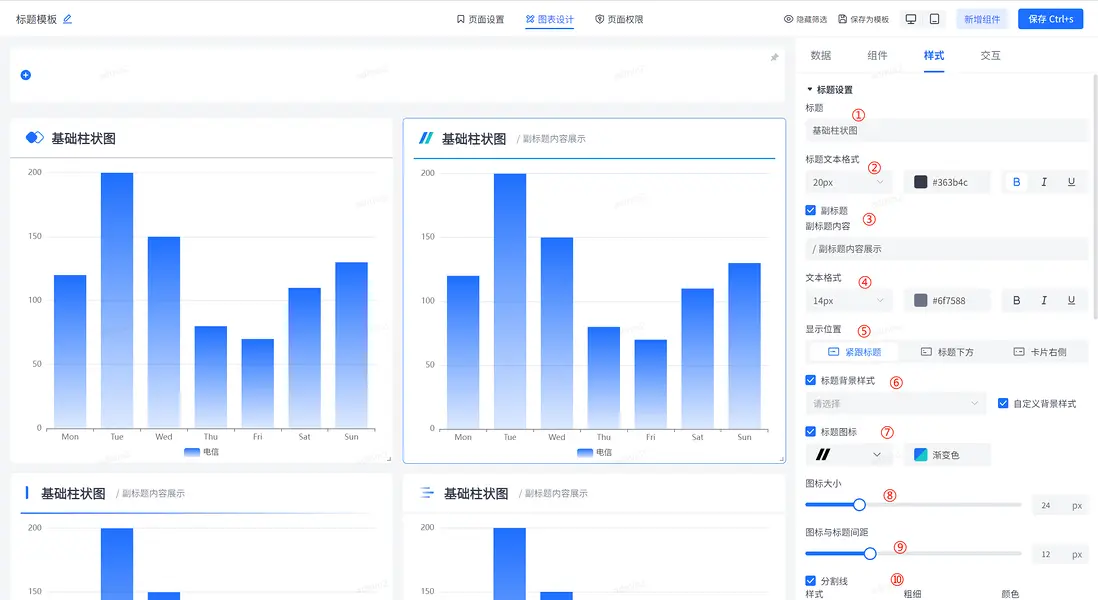
Task: Click the tall Tue bar in the selected chart
Action: [x=510, y=301]
